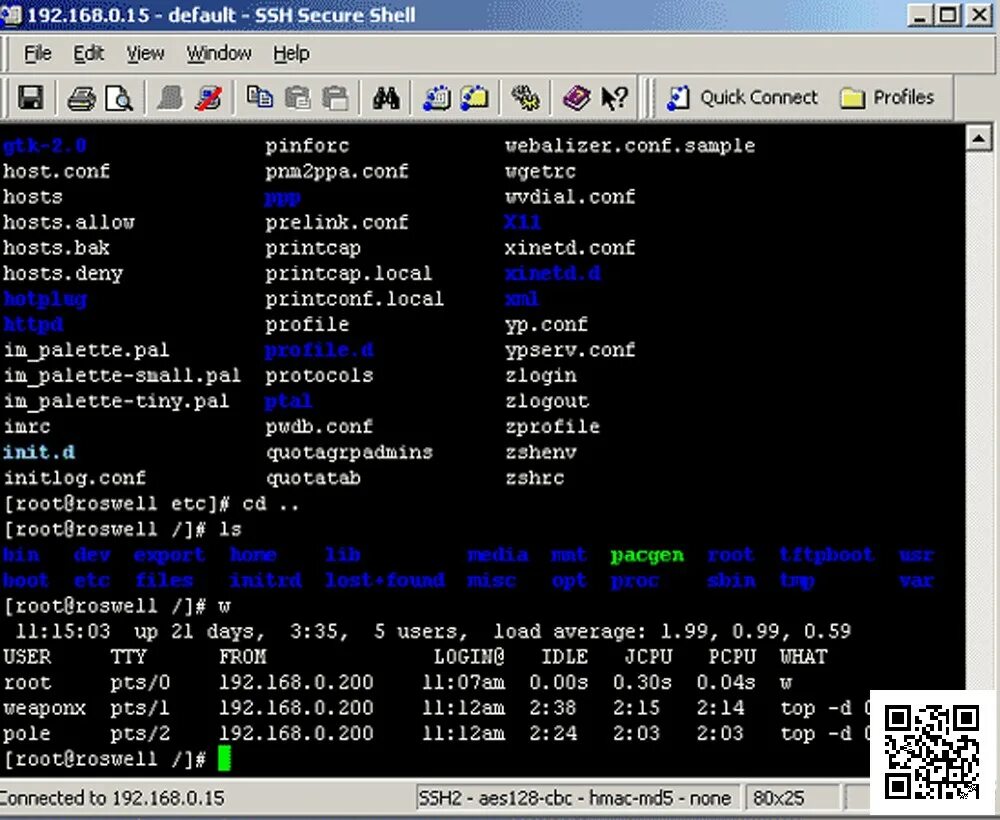The height and width of the screenshot is (820, 1000).
Task: Click the "webalizer.conf.sample" file name
Action: [x=630, y=146]
